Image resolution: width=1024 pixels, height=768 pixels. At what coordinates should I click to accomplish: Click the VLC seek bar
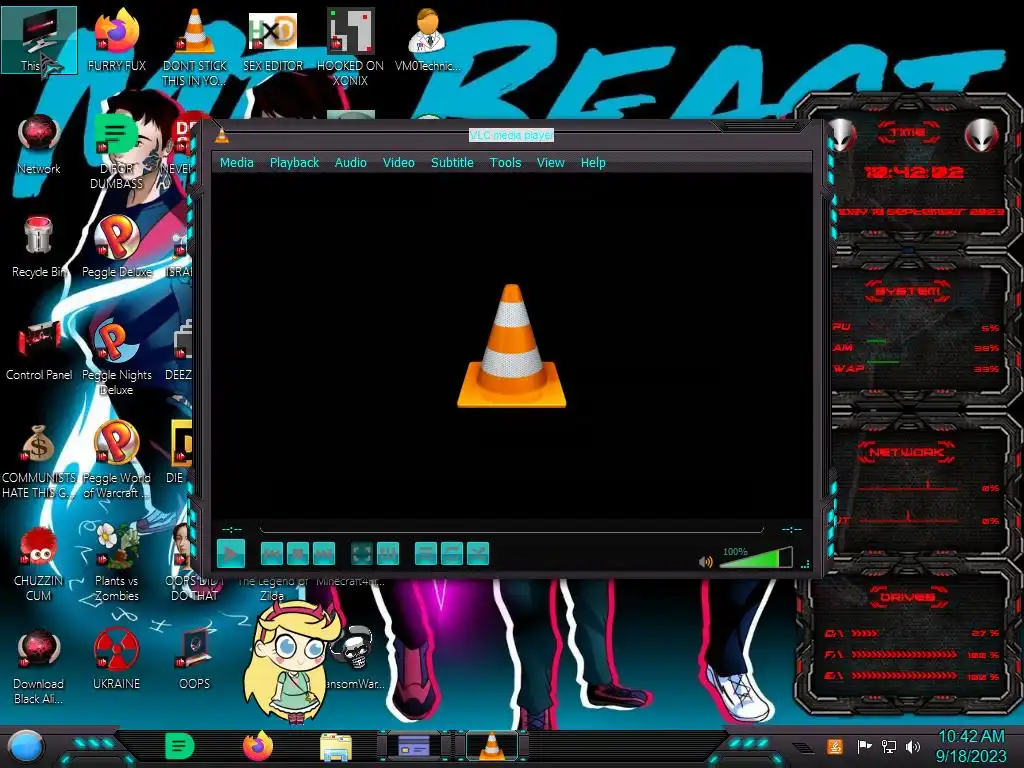pyautogui.click(x=511, y=529)
